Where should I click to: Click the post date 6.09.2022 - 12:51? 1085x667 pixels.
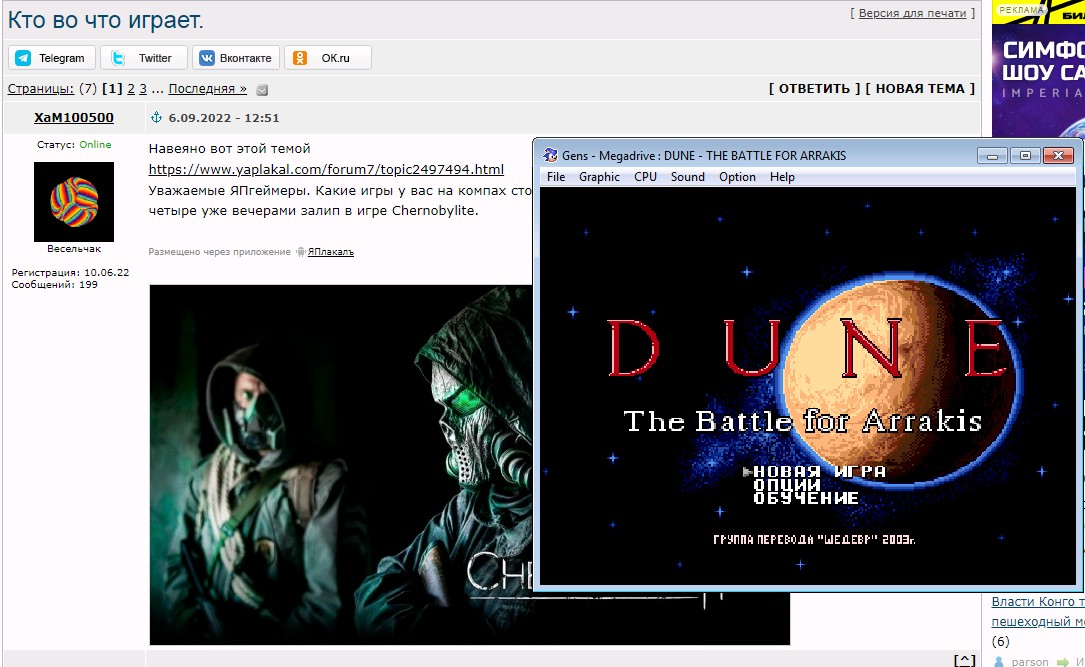coord(224,118)
